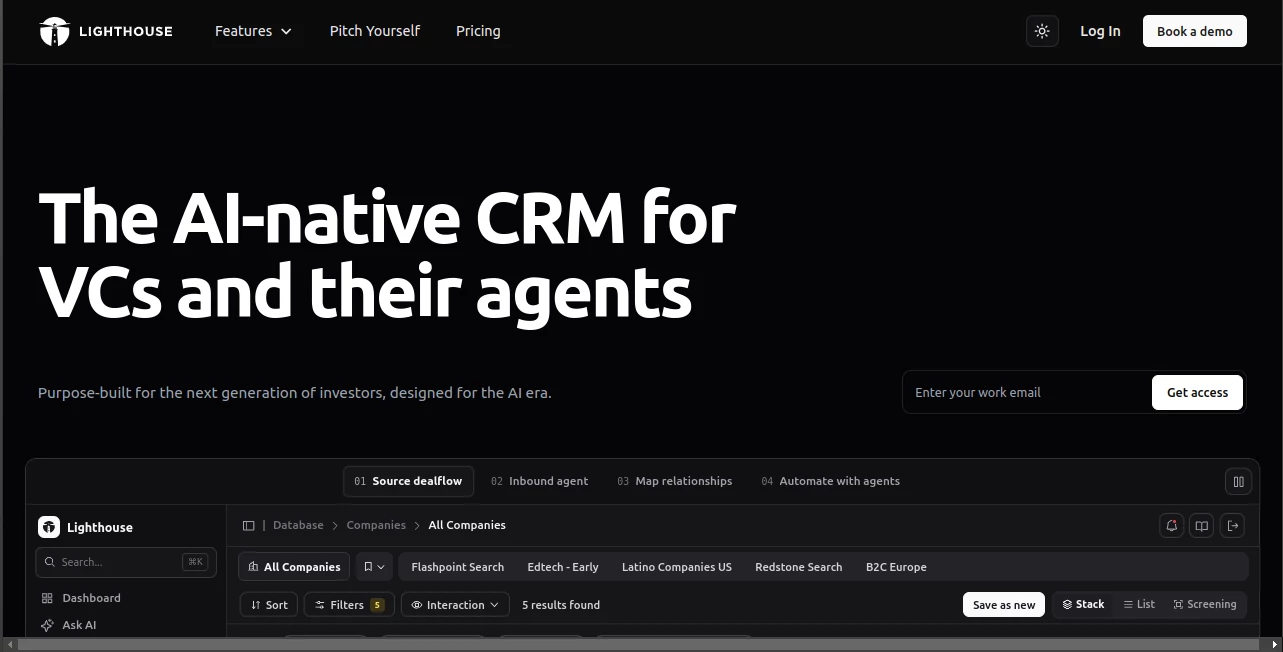Click the sidebar Search field
Image resolution: width=1283 pixels, height=652 pixels.
coord(126,562)
